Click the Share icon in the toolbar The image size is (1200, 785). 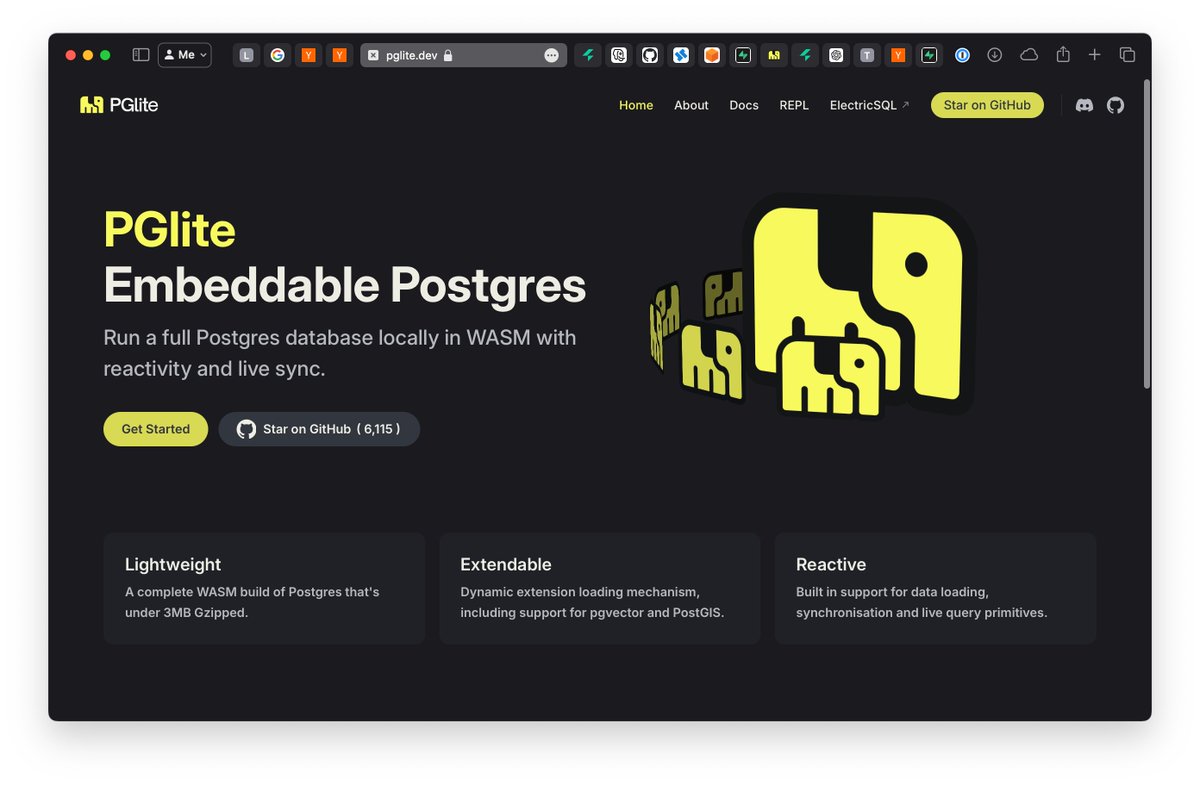click(1062, 55)
